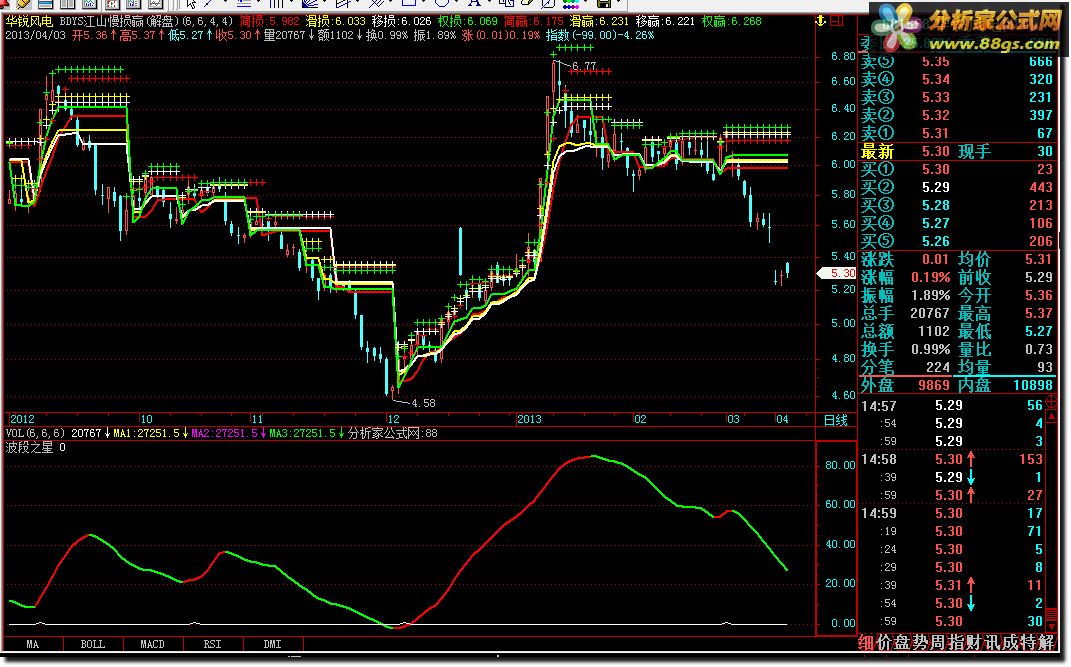Open the color palette dots icon in the toolbar
Image resolution: width=1071 pixels, height=667 pixels.
tap(571, 3)
